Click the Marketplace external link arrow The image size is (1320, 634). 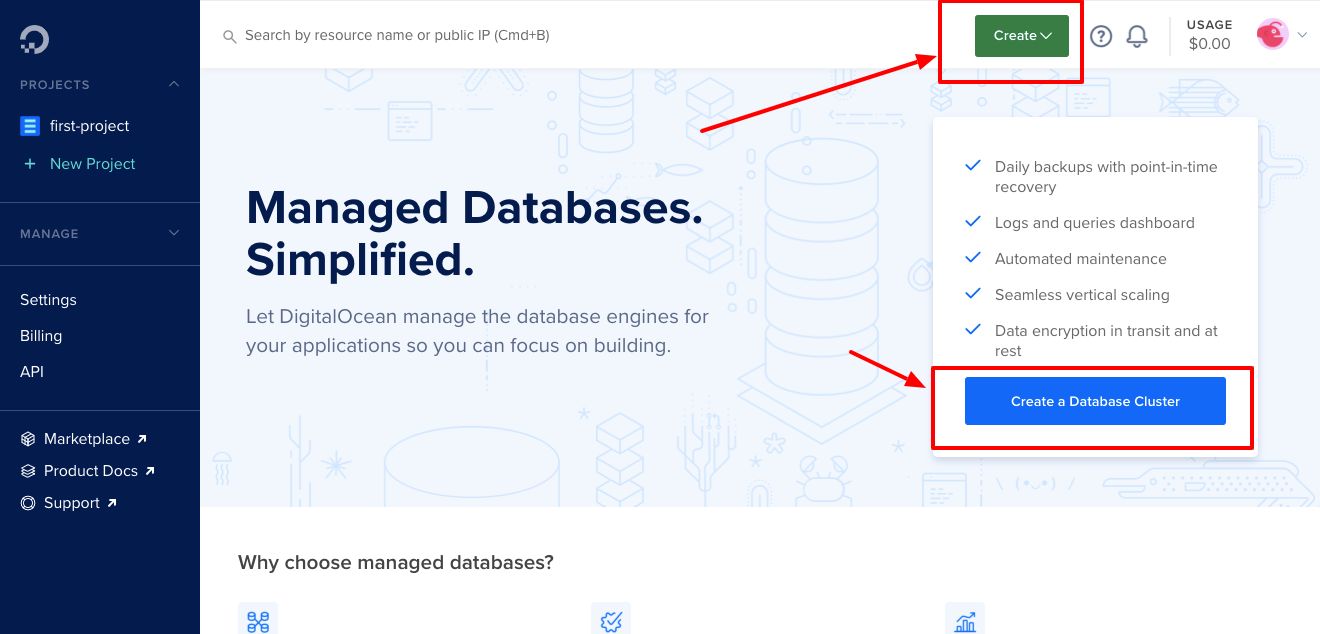[x=142, y=438]
